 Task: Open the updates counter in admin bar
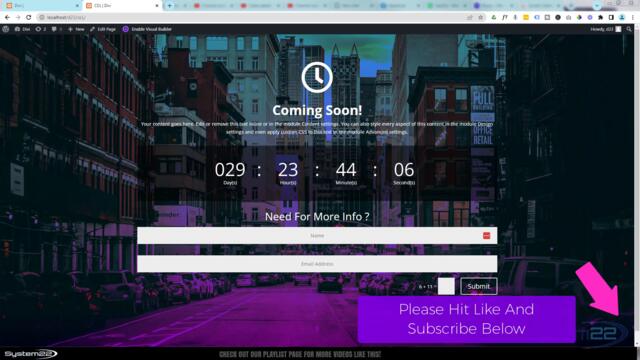click(41, 29)
